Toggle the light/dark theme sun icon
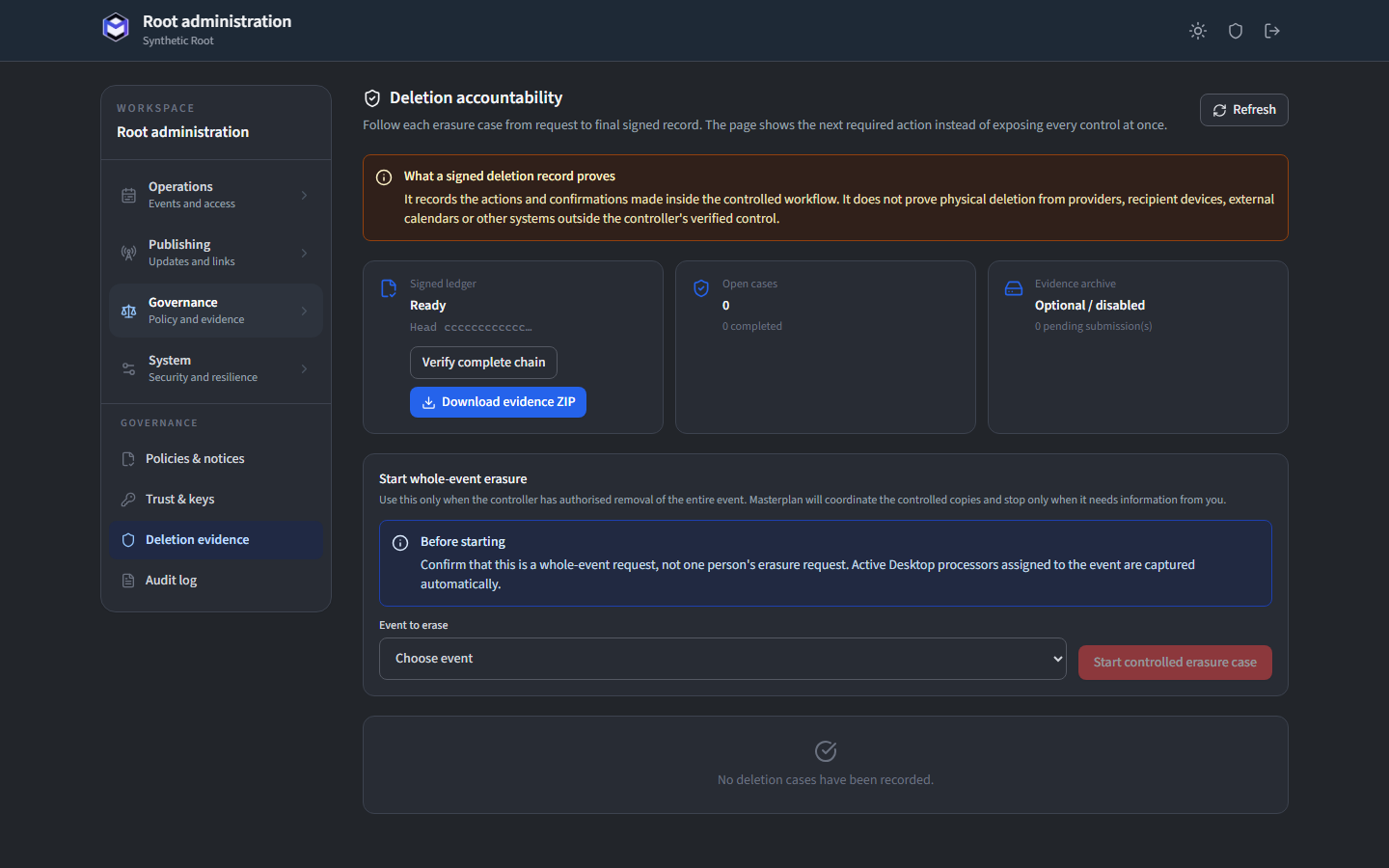1389x868 pixels. pyautogui.click(x=1198, y=31)
